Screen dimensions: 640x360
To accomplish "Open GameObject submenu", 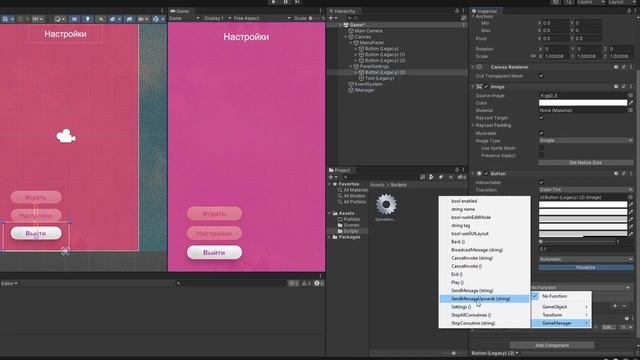I will tap(561, 307).
